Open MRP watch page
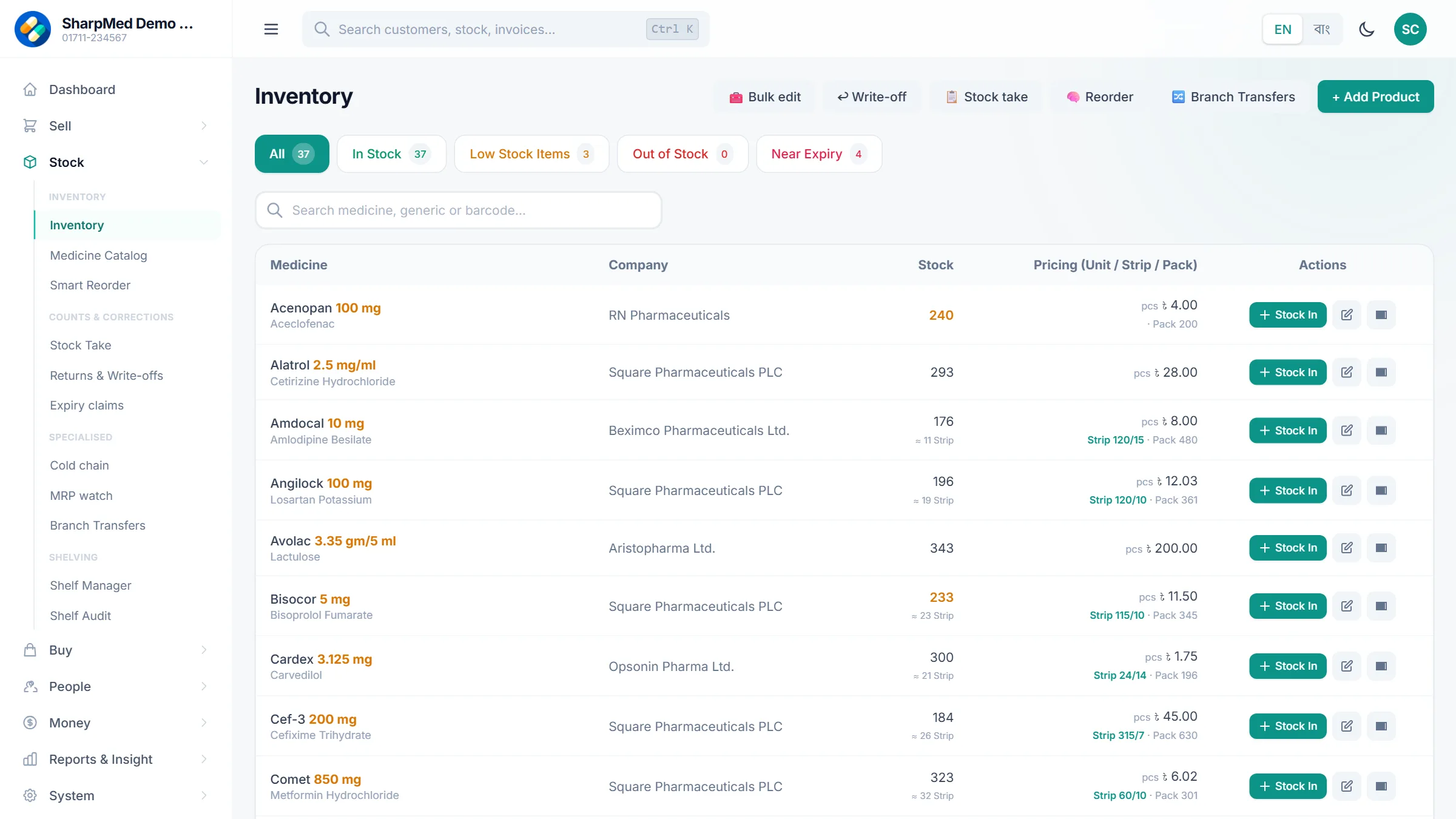This screenshot has width=1456, height=819. (x=81, y=496)
